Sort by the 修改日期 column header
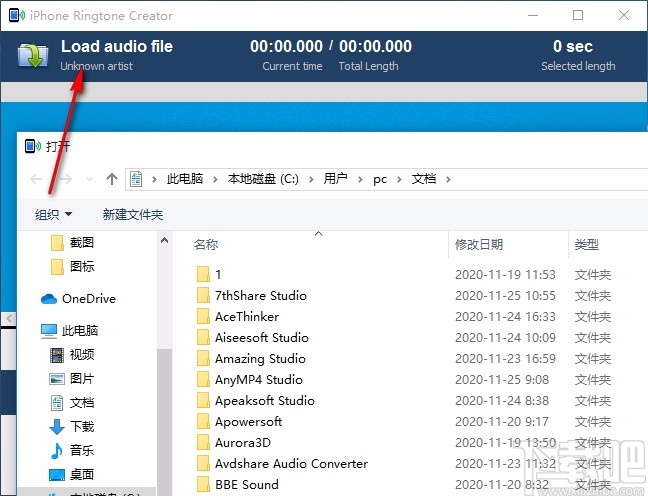This screenshot has height=496, width=648. pyautogui.click(x=479, y=245)
